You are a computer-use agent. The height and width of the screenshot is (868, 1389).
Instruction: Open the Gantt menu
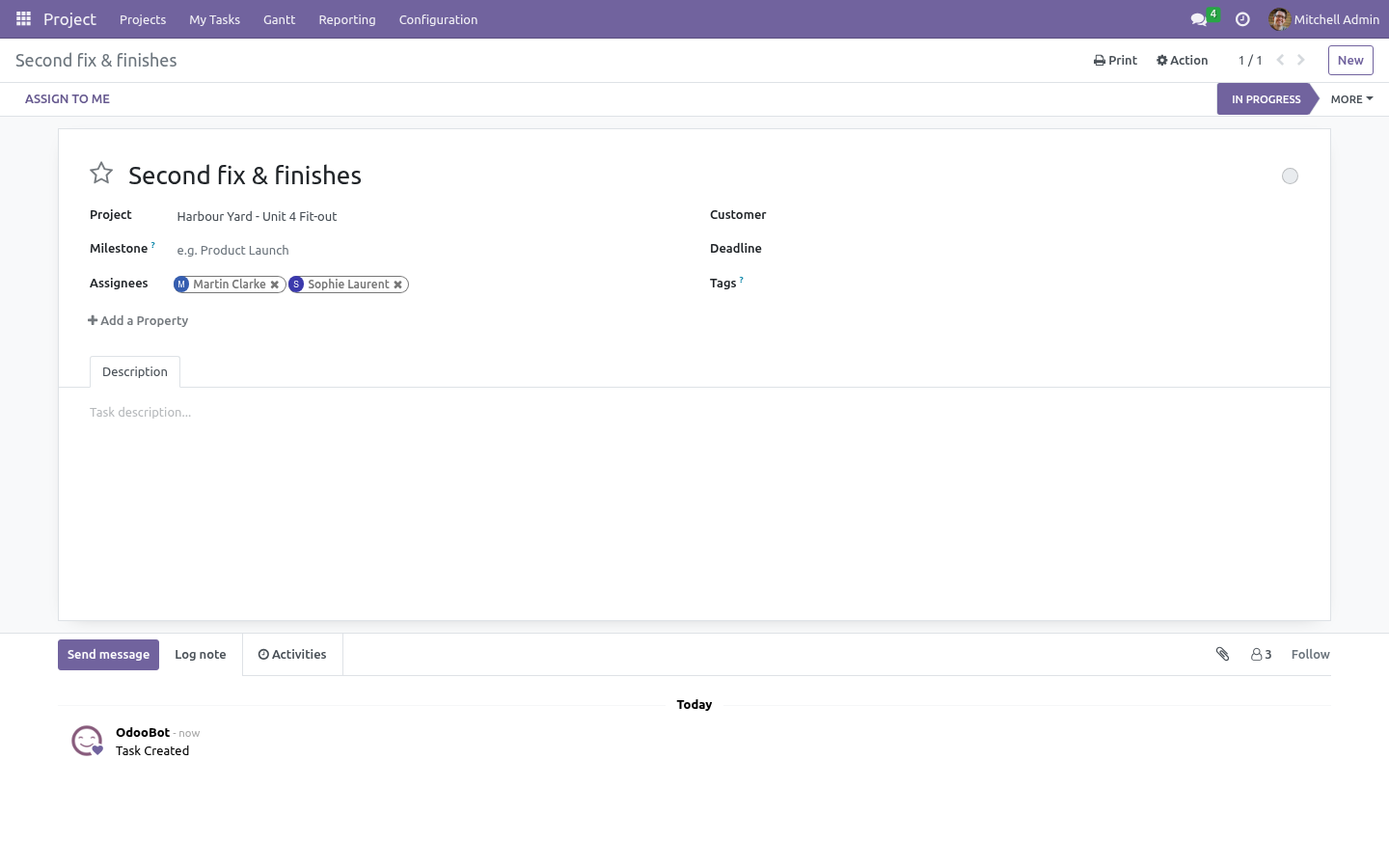pos(279,19)
